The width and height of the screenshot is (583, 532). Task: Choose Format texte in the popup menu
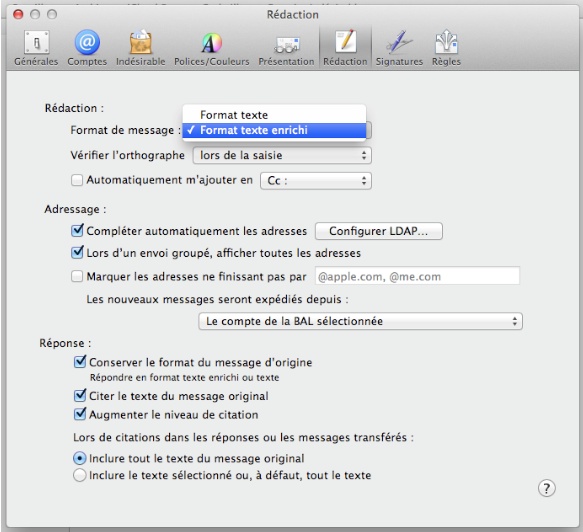tap(274, 115)
